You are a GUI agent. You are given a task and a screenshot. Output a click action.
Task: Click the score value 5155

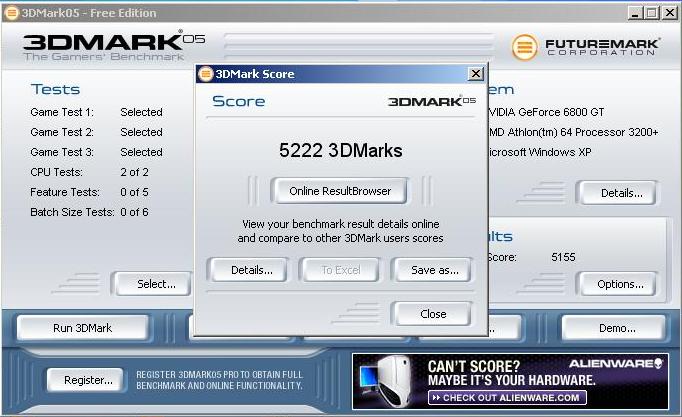[563, 257]
